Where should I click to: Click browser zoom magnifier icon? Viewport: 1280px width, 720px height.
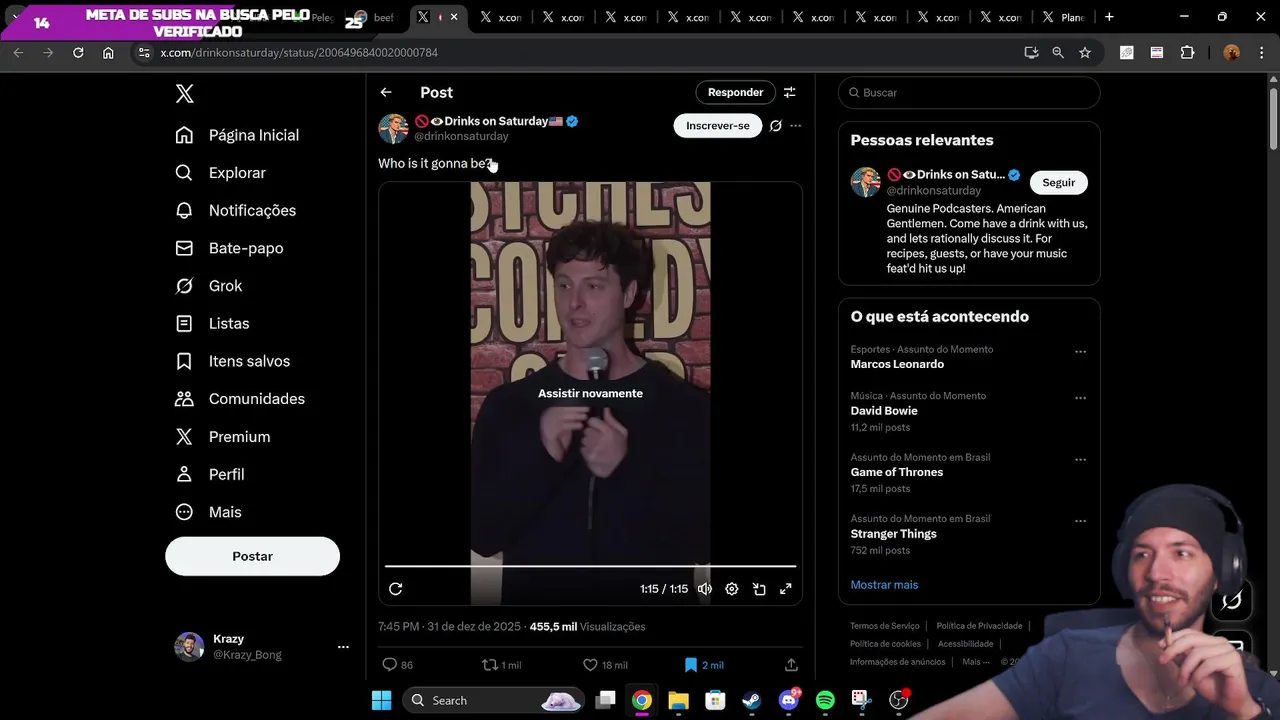click(1058, 53)
